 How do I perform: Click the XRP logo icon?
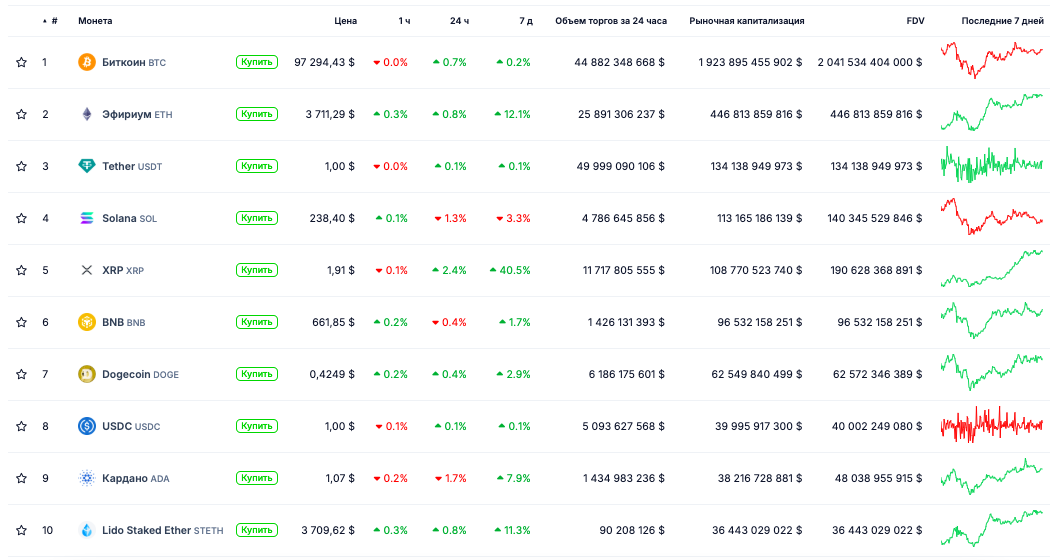(x=87, y=270)
